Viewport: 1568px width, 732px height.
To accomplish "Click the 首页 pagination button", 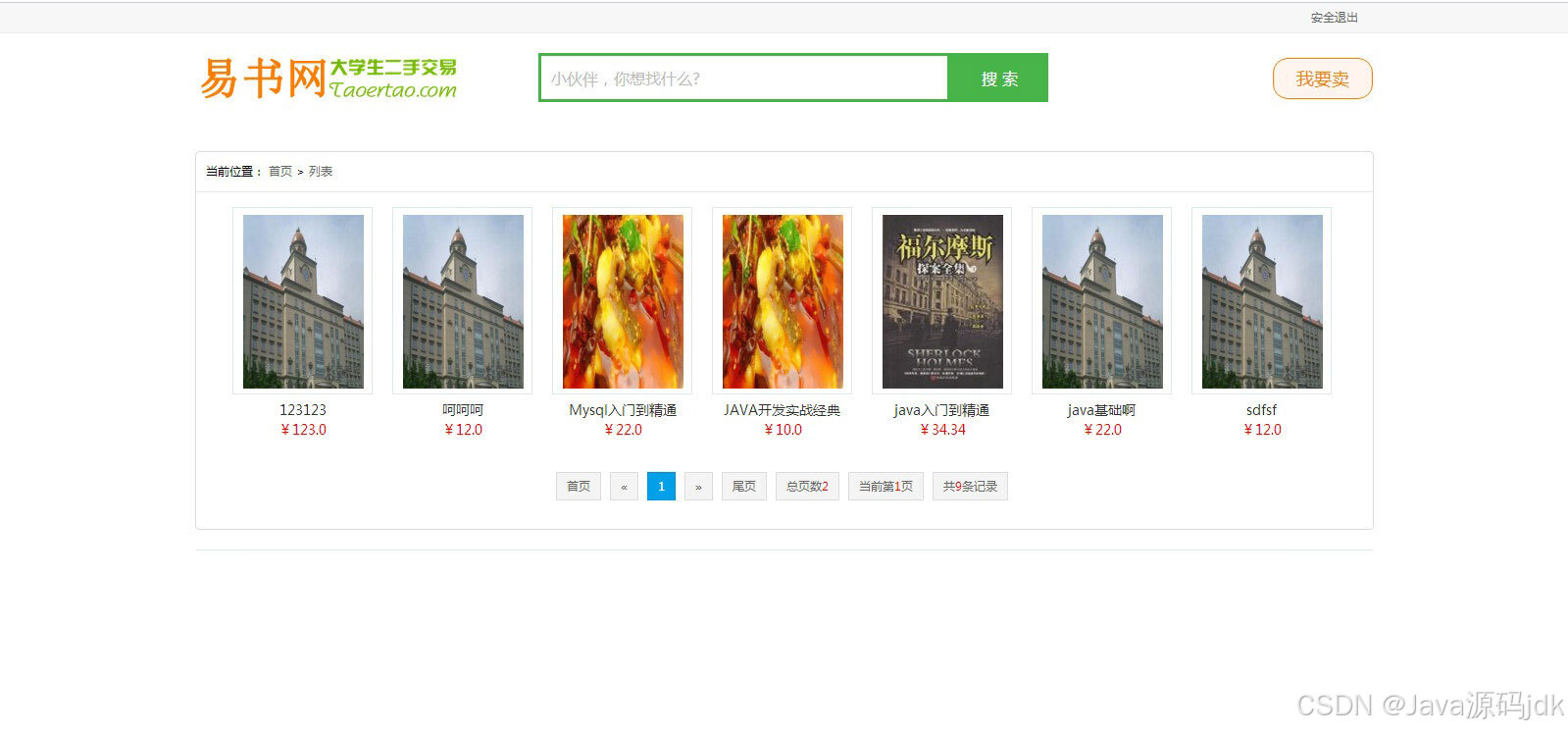I will point(579,486).
